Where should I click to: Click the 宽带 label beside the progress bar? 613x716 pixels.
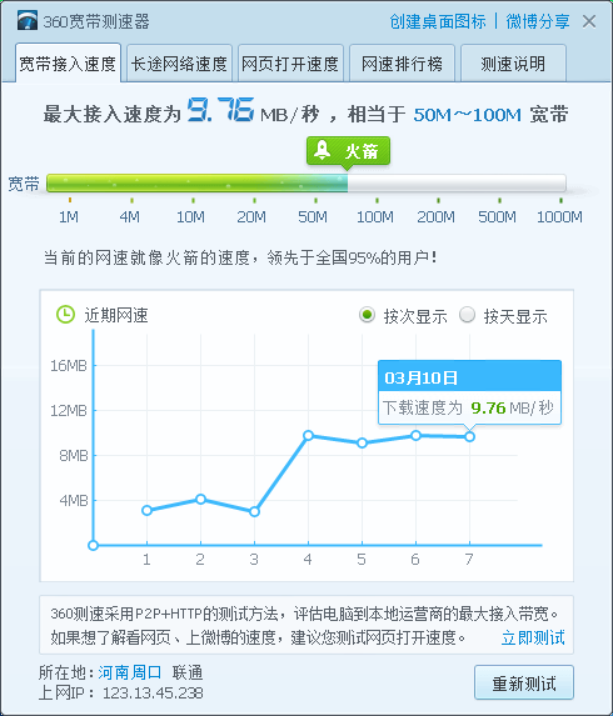click(24, 184)
